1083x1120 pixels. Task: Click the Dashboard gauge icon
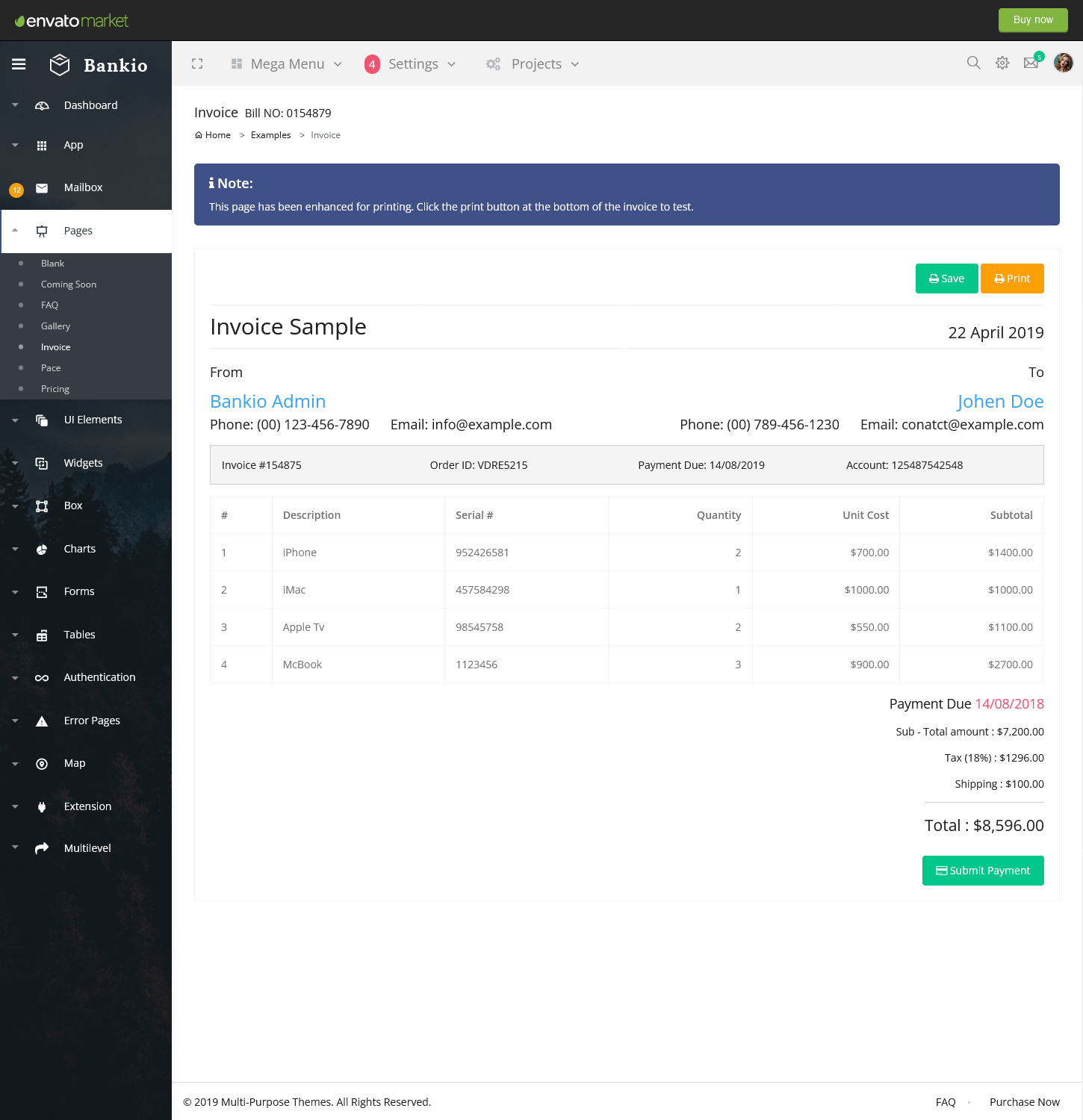[42, 105]
